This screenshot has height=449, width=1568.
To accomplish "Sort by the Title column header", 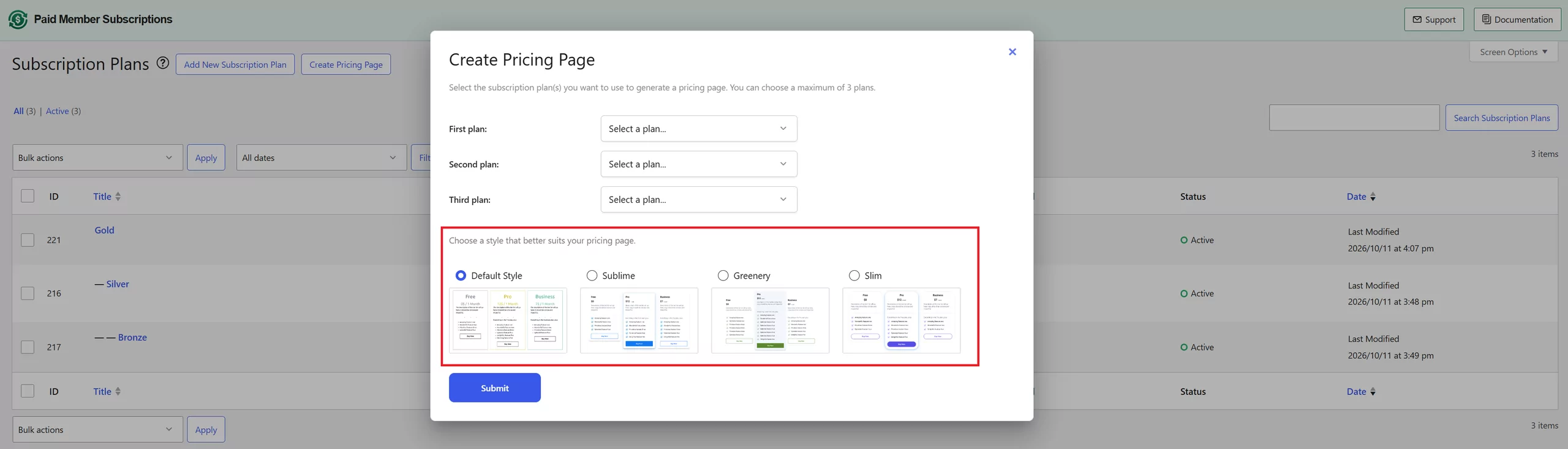I will coord(107,197).
